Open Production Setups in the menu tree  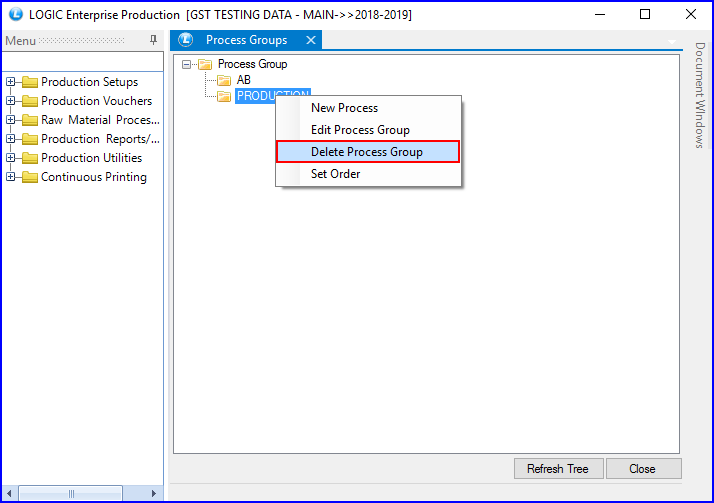click(90, 82)
